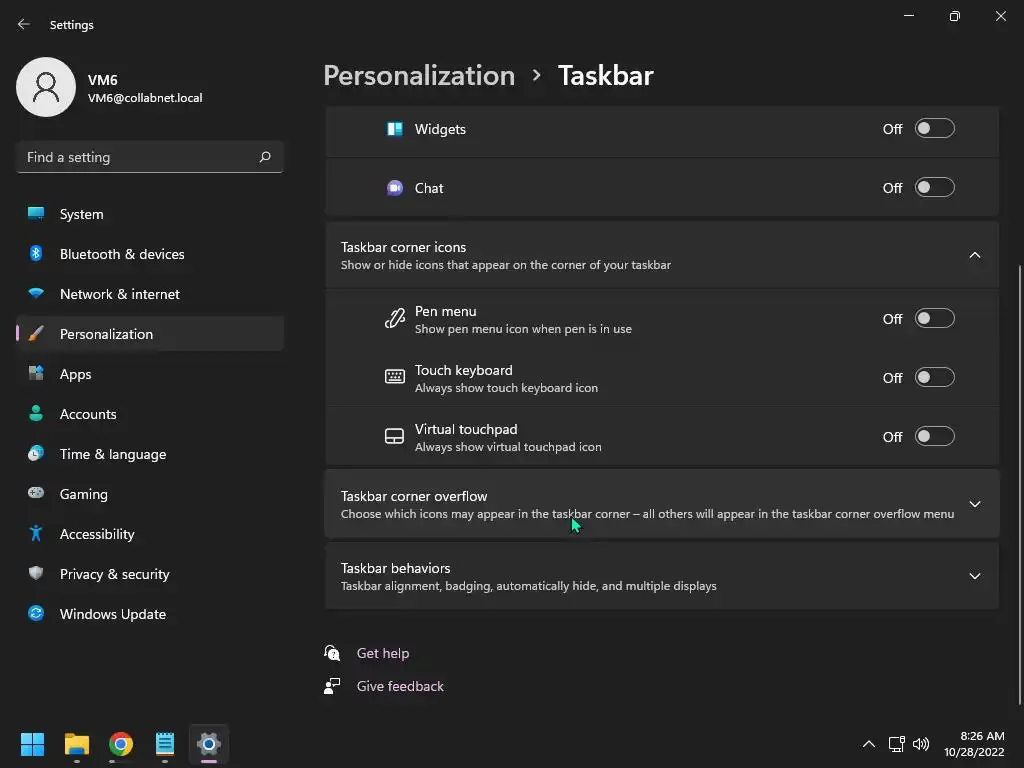Click the Give feedback link
The width and height of the screenshot is (1024, 768).
point(400,686)
